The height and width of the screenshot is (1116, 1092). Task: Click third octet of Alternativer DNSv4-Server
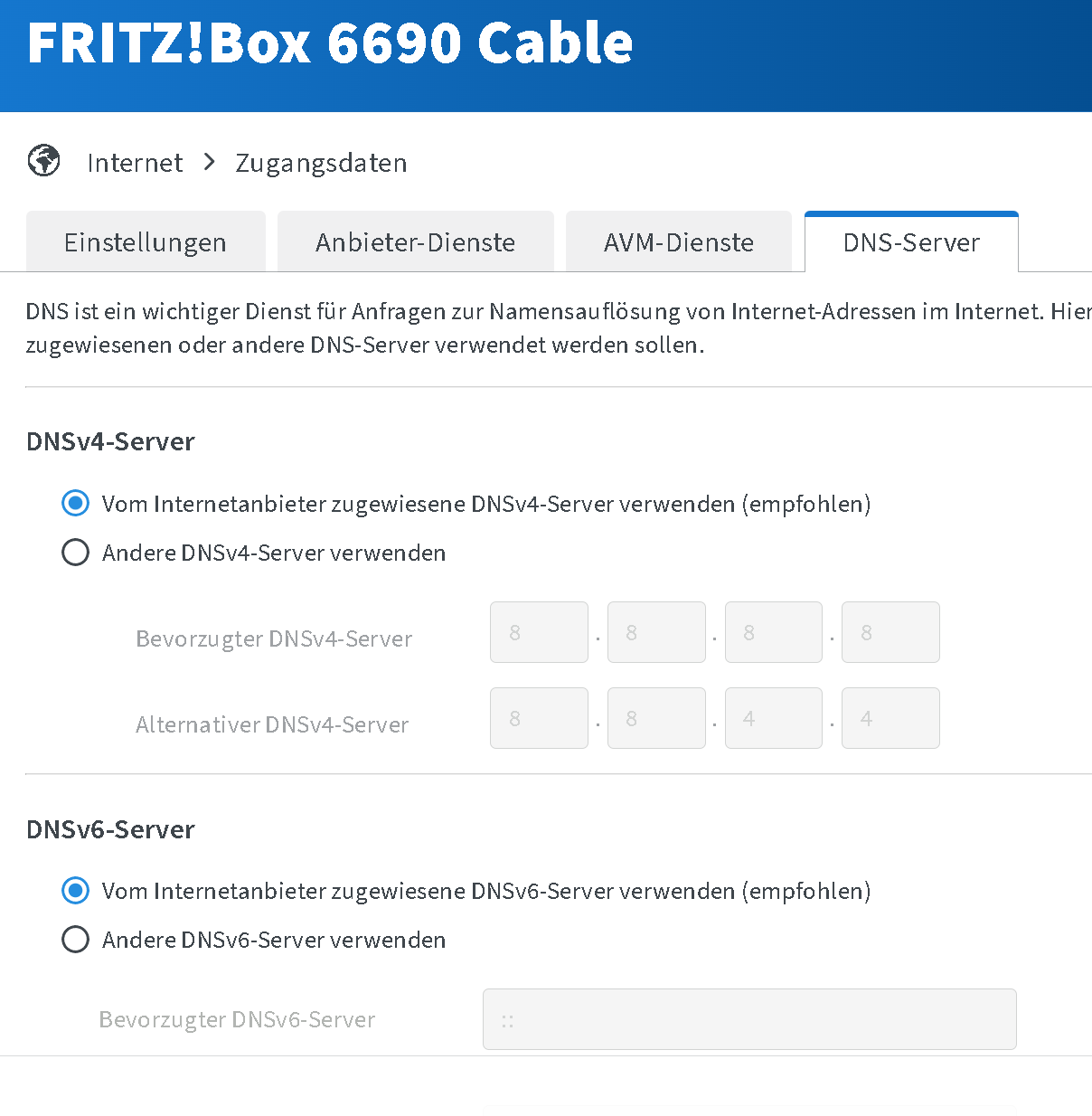pos(774,718)
